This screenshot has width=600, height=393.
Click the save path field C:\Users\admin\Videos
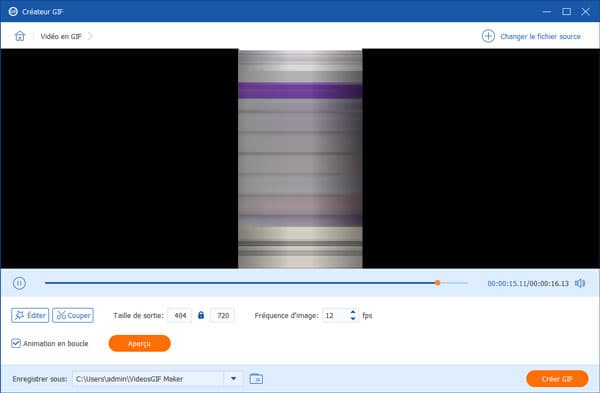[148, 379]
